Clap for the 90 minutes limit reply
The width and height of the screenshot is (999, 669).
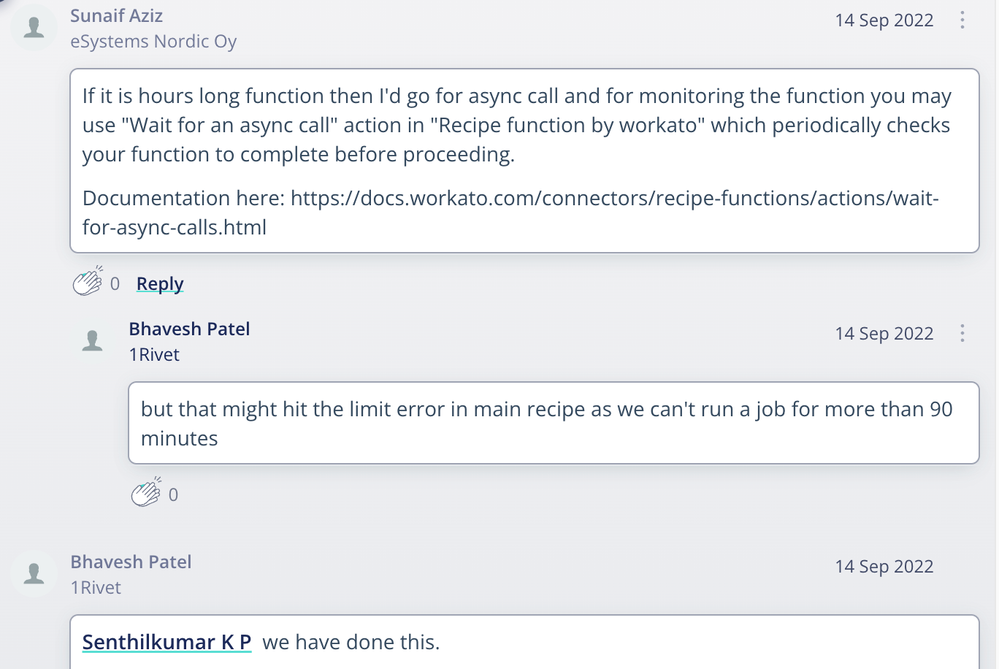click(x=147, y=493)
